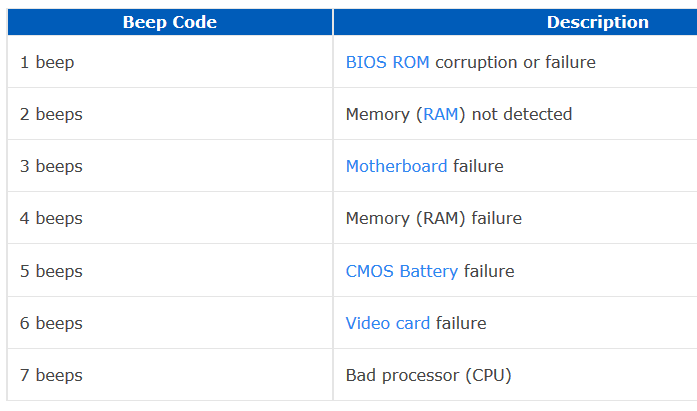Image resolution: width=697 pixels, height=411 pixels.
Task: Click the '4 beeps' cell
Action: (170, 218)
